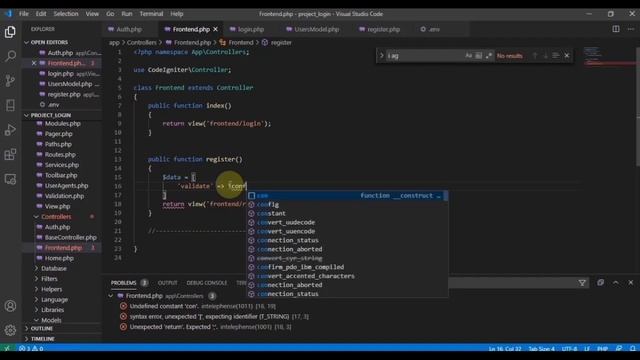Select 'constant' autocomplete suggestion

pyautogui.click(x=347, y=213)
